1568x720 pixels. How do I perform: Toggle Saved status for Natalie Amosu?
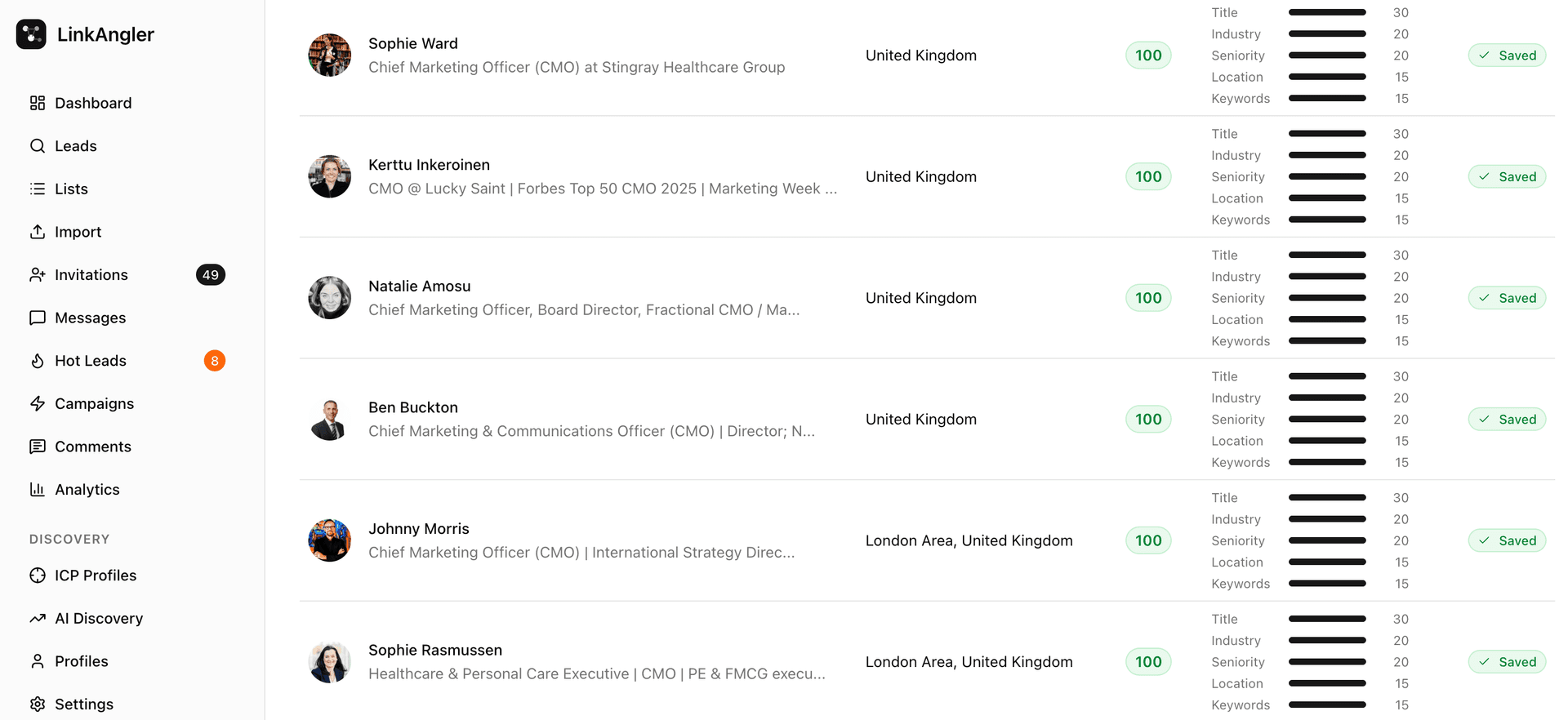(1507, 298)
